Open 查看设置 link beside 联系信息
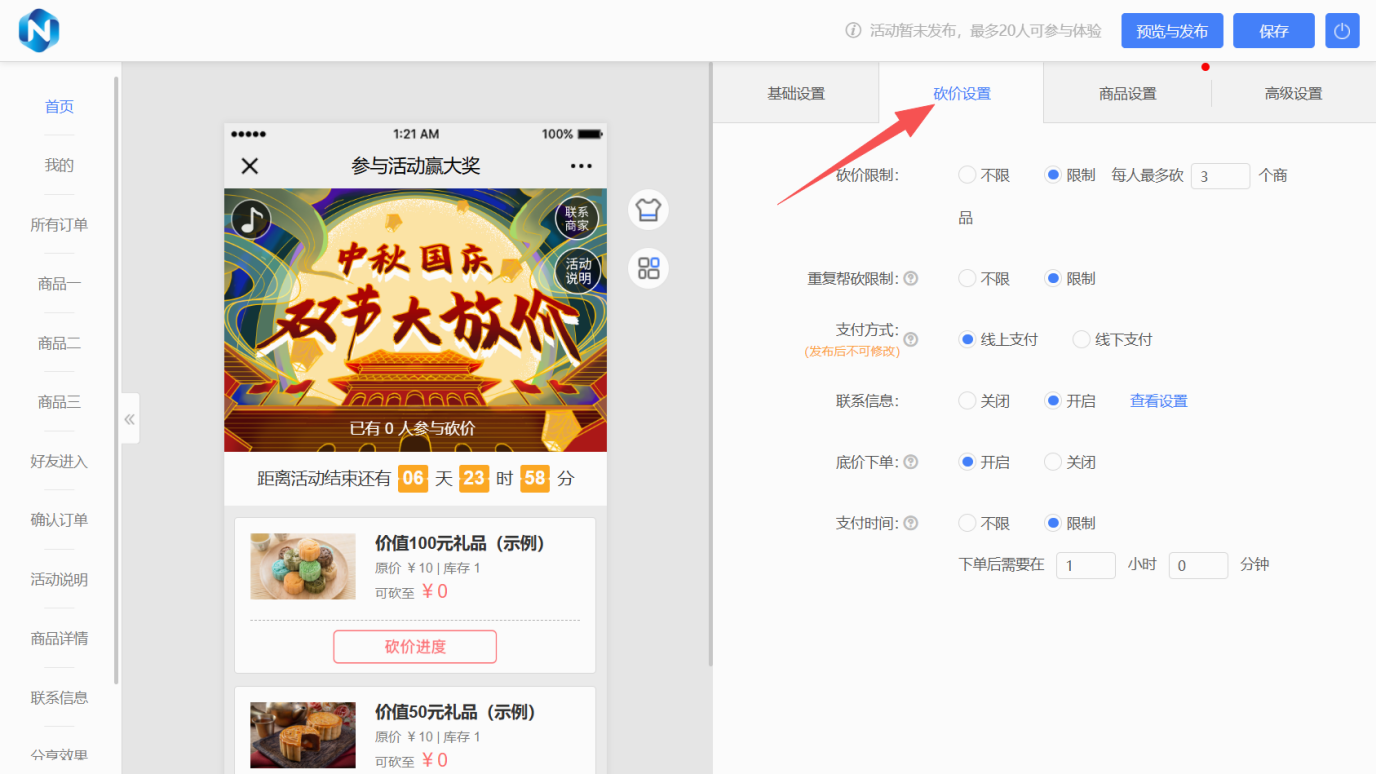Viewport: 1376px width, 774px height. pyautogui.click(x=1157, y=400)
